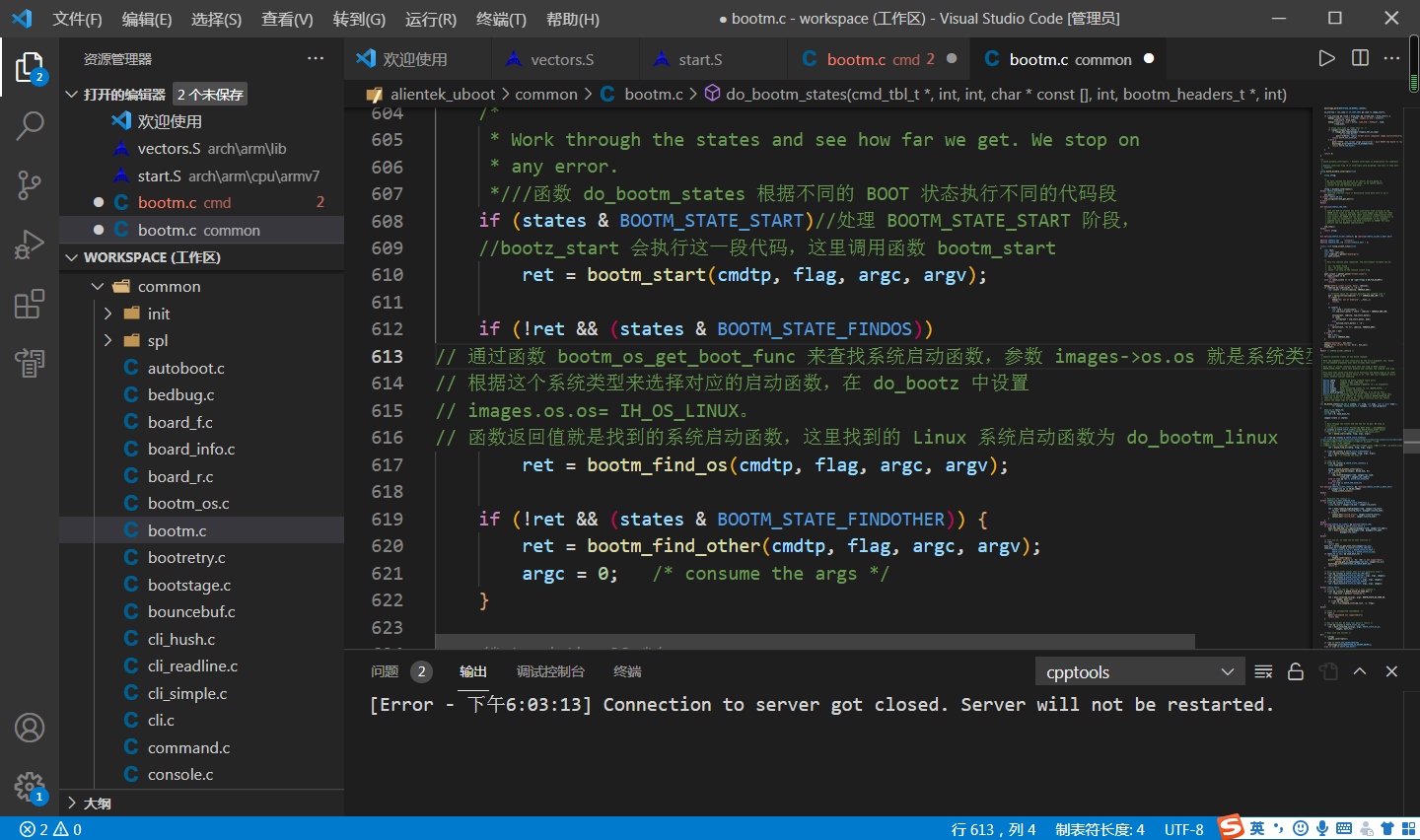Switch to the bootm.c cmd editor tab
Screen dimensions: 1420x840
[x=880, y=59]
